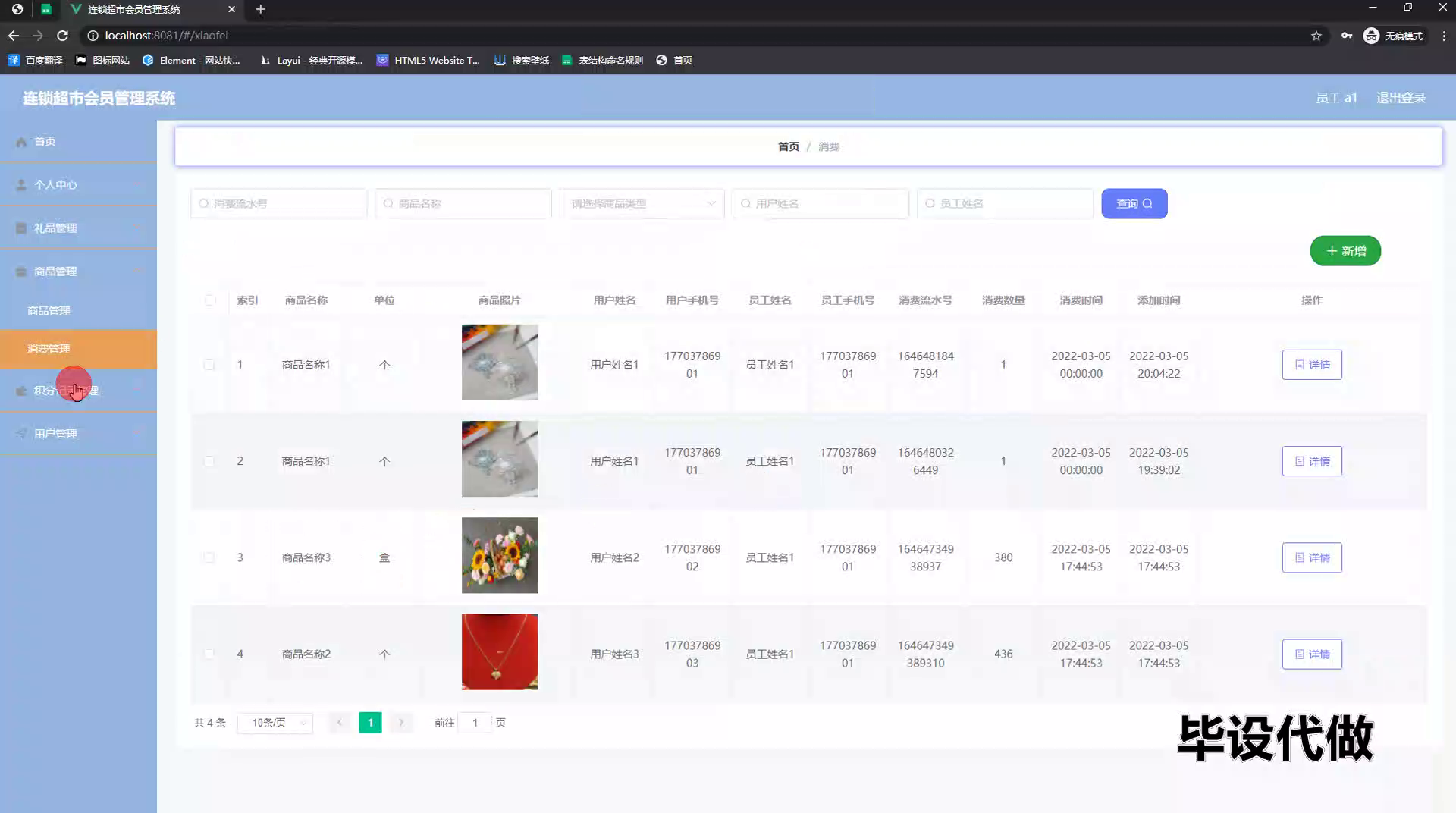The height and width of the screenshot is (813, 1456).
Task: Click the browser back arrow
Action: click(14, 36)
